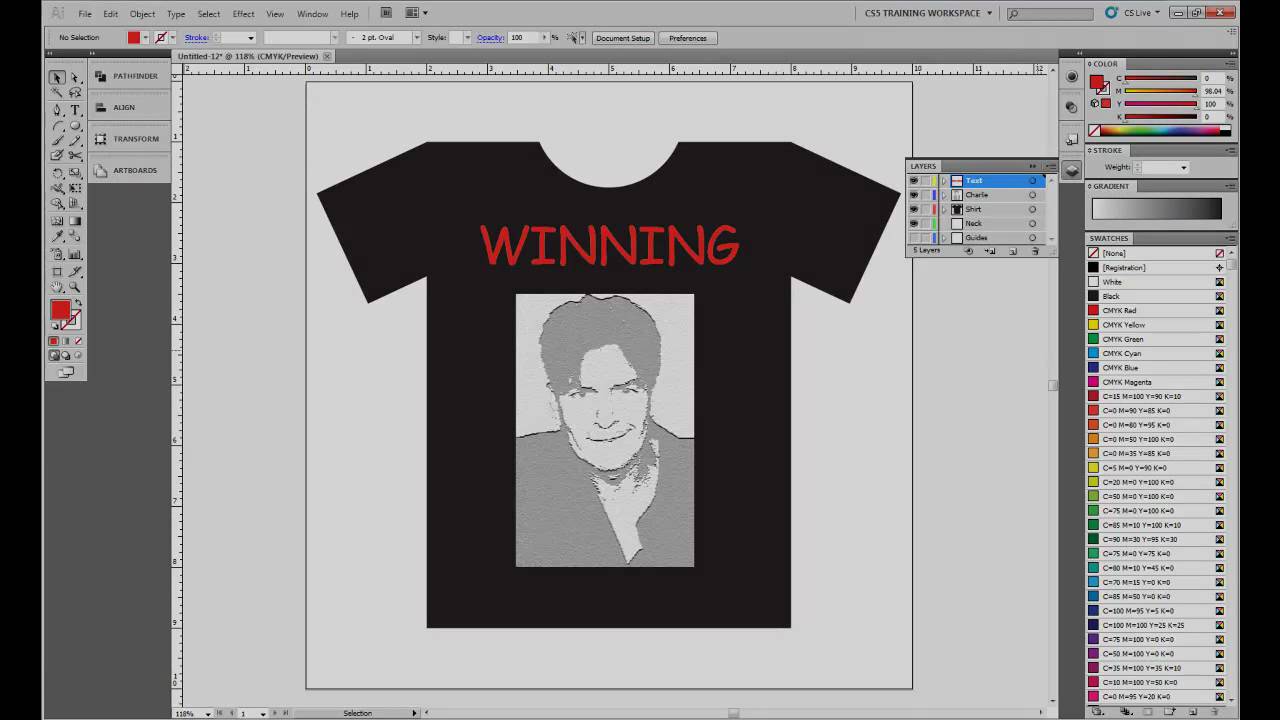Image resolution: width=1280 pixels, height=720 pixels.
Task: Click the CMYK Cyan swatch
Action: point(1158,353)
